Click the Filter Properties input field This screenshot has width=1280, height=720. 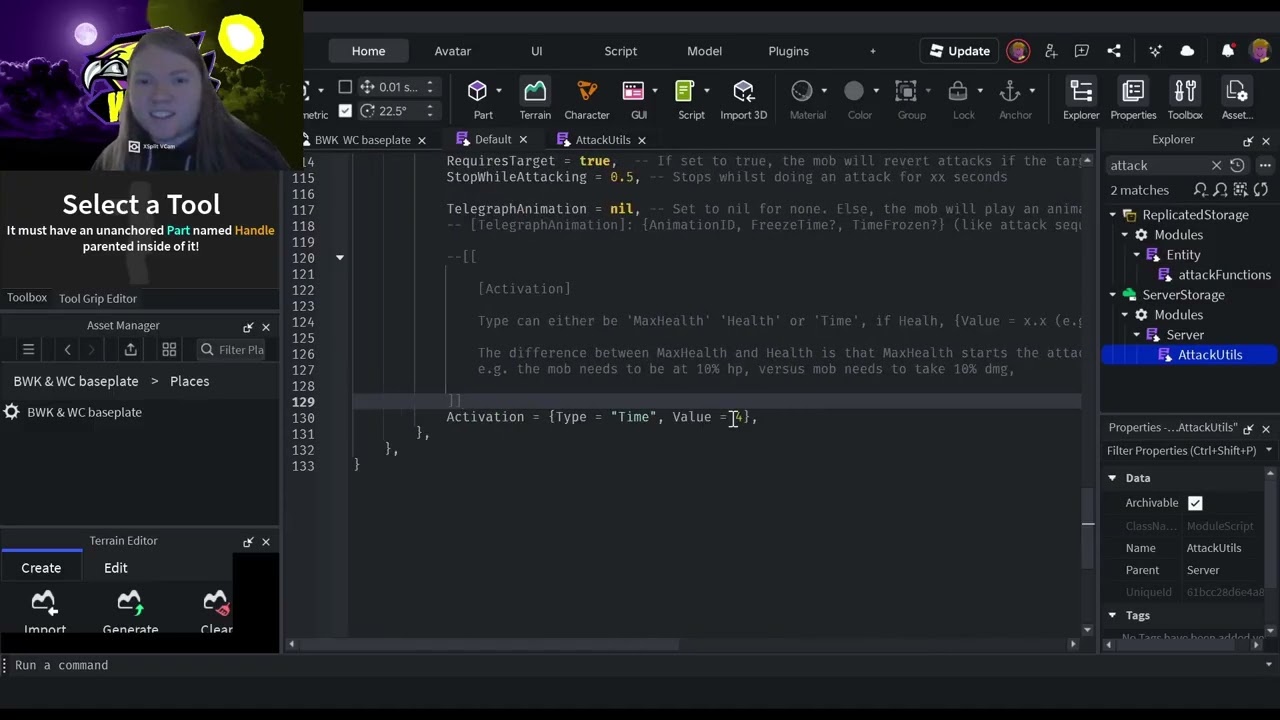coord(1181,451)
